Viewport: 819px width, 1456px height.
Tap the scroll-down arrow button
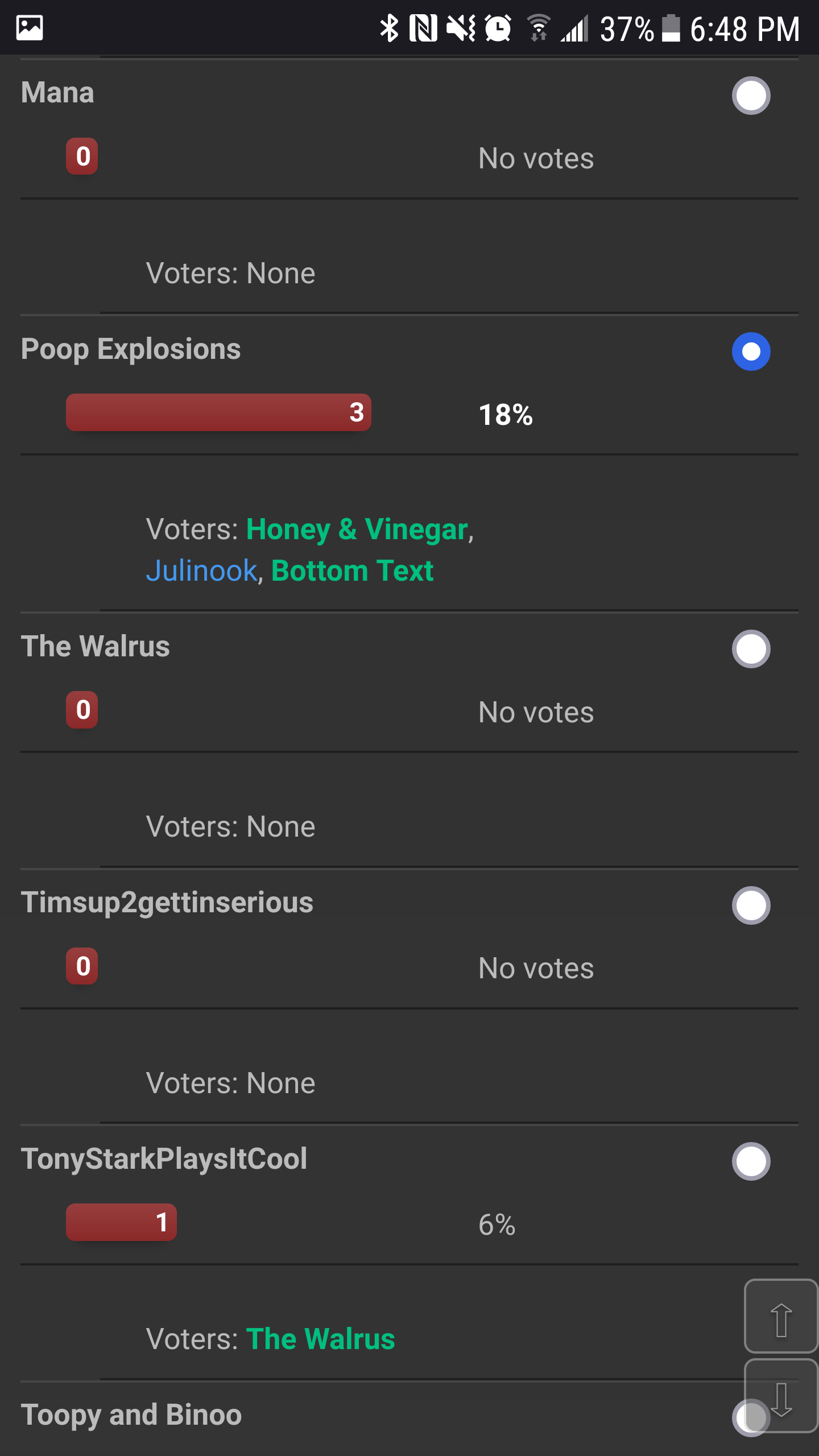pos(781,1395)
